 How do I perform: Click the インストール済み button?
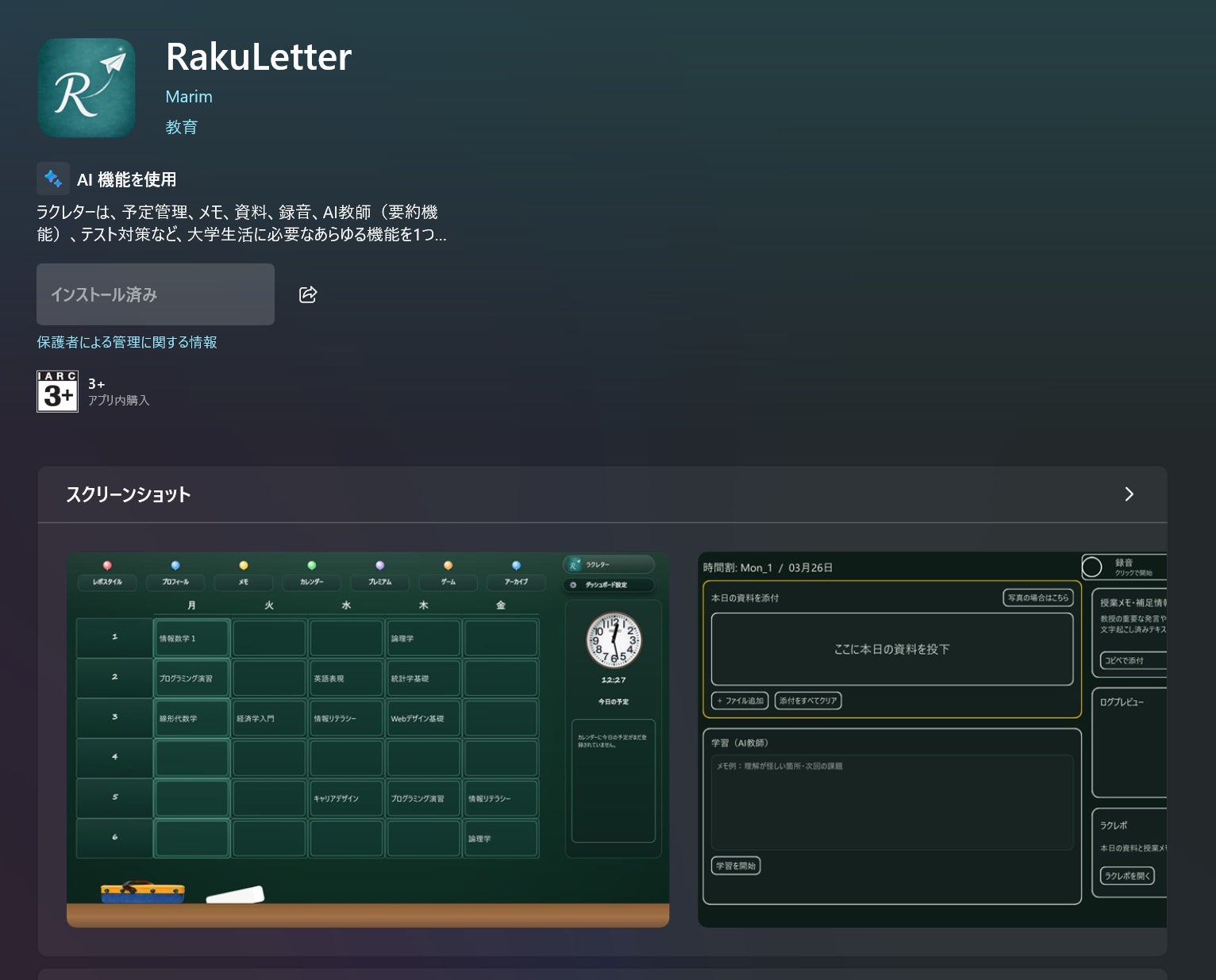pyautogui.click(x=156, y=294)
